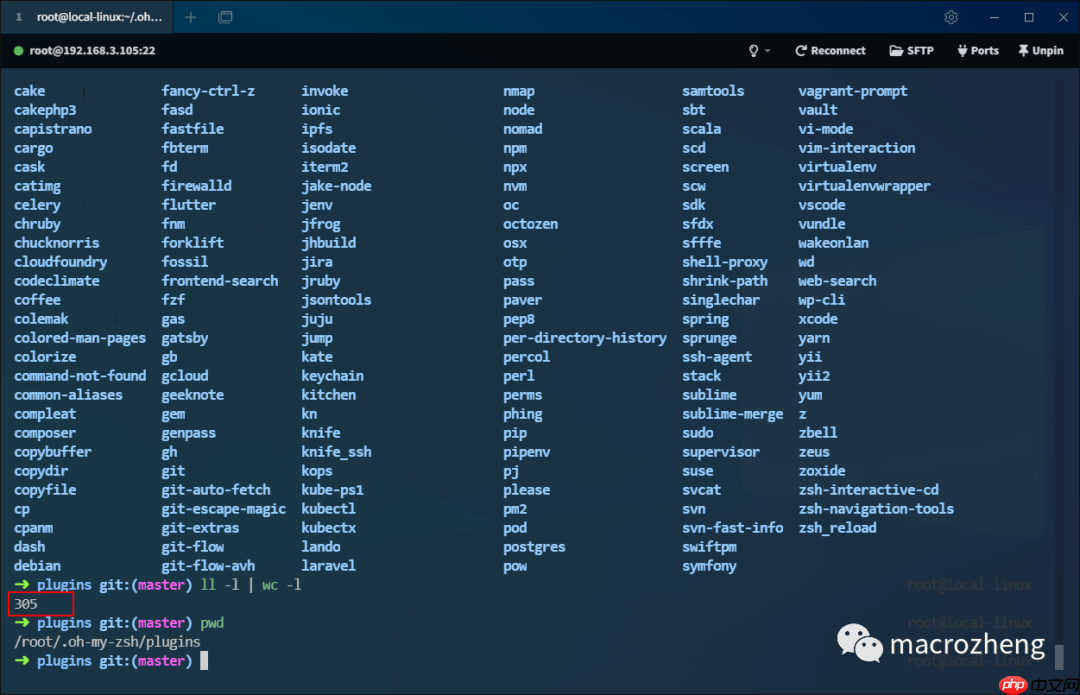Click the 'll -l | wc -l' command text
Screen dimensions: 1080x695
251,585
